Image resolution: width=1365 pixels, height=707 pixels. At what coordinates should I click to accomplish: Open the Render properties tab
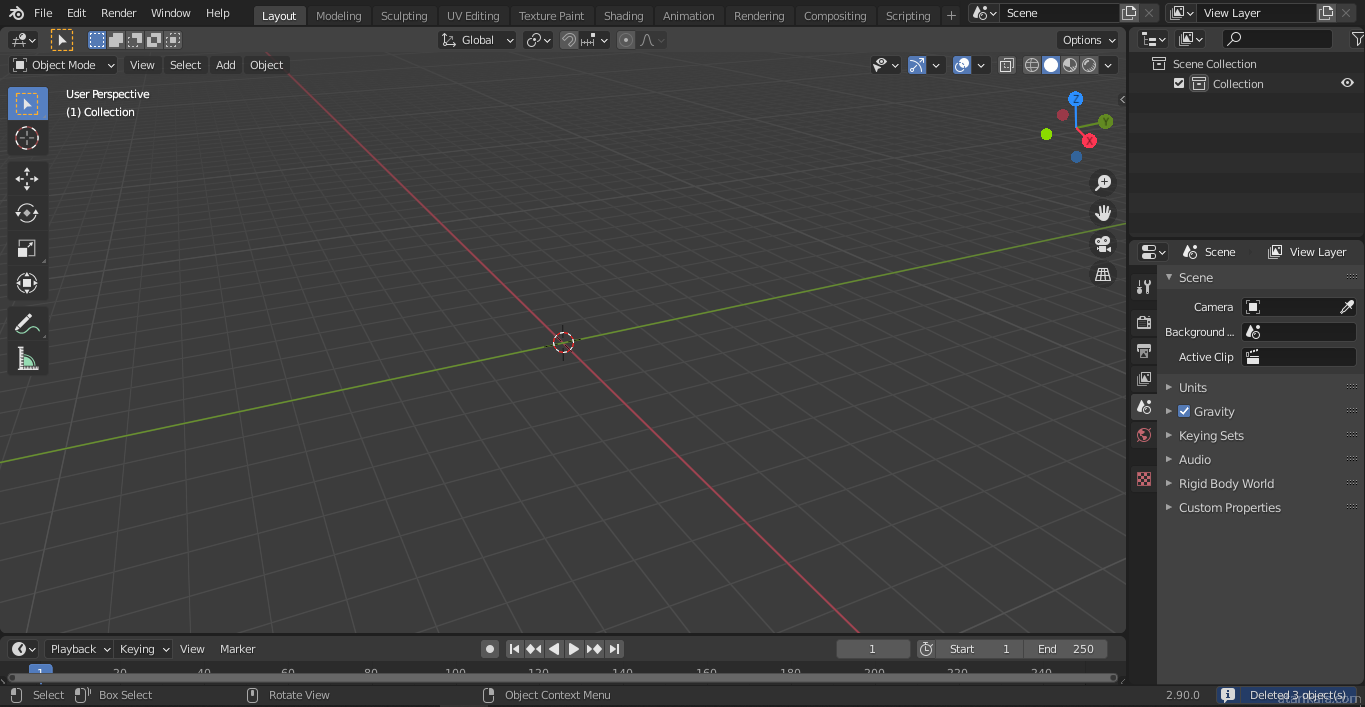point(1144,322)
